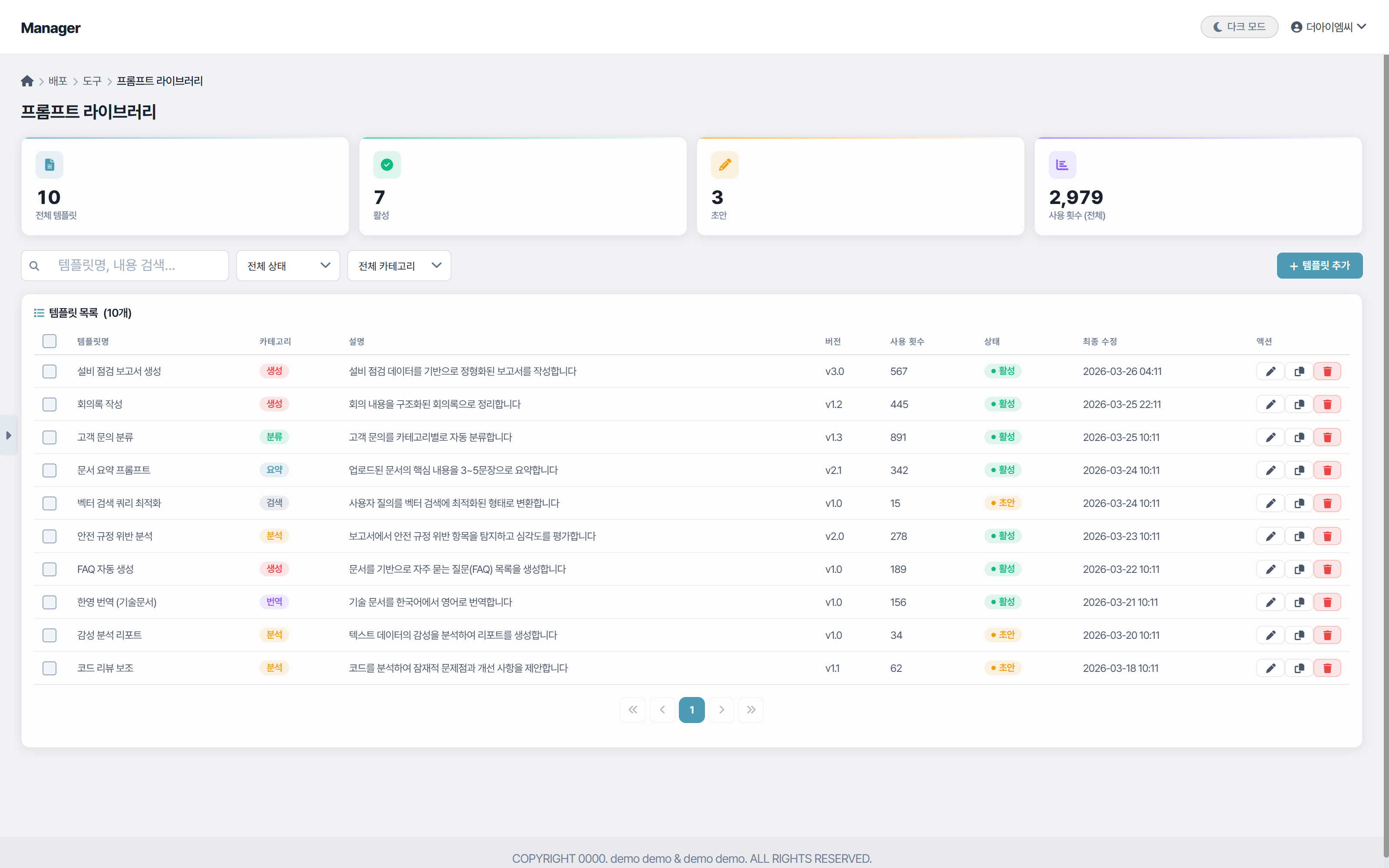Expand the collapsed left sidebar arrow
The height and width of the screenshot is (868, 1389).
8,435
